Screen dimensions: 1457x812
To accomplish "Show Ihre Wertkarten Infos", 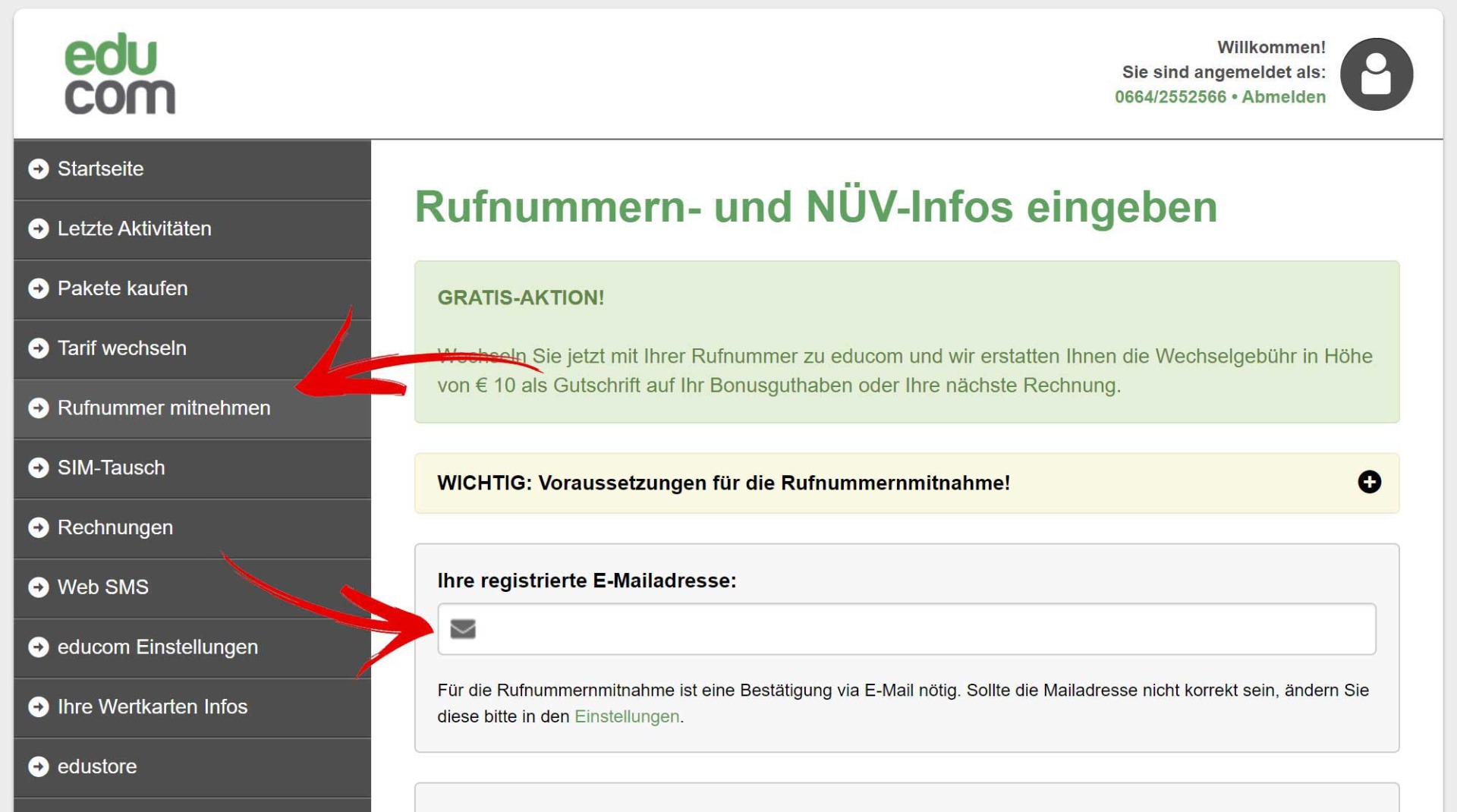I will pos(153,707).
